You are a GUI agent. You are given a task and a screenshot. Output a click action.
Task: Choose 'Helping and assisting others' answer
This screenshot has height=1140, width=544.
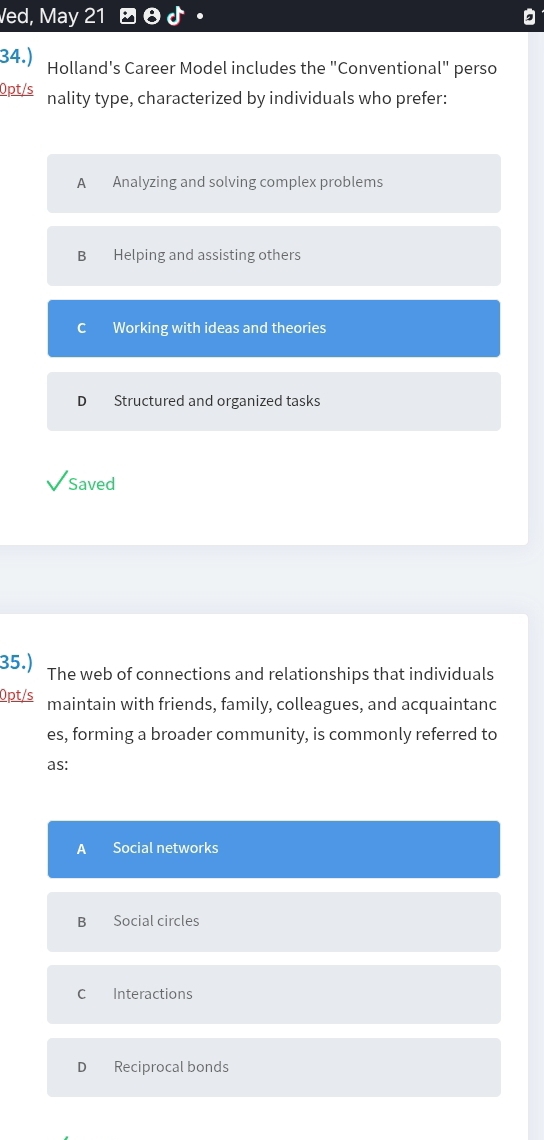(273, 255)
